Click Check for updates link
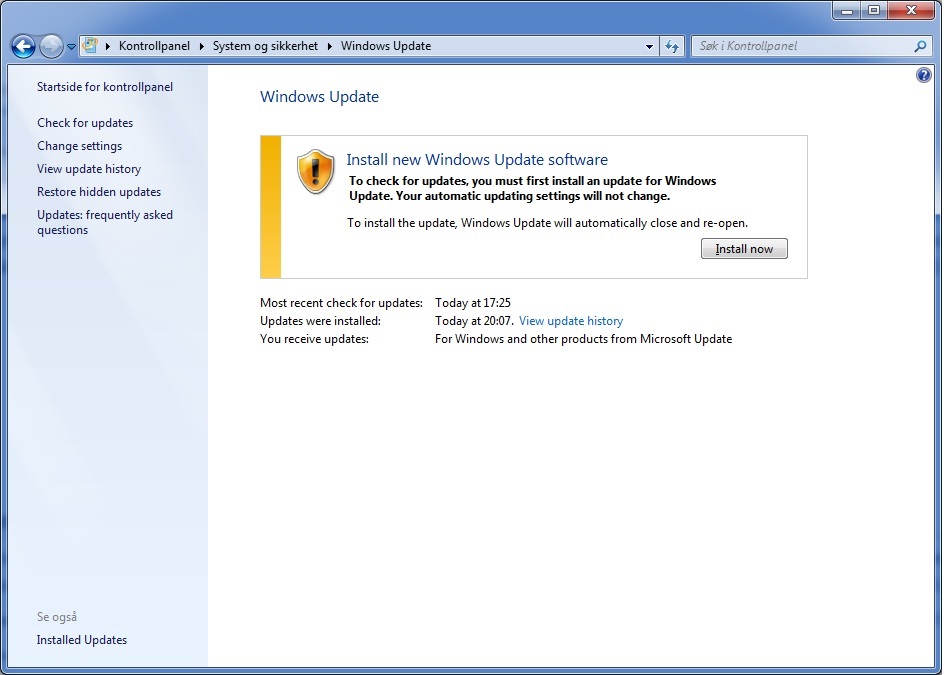The image size is (945, 675). [x=85, y=123]
